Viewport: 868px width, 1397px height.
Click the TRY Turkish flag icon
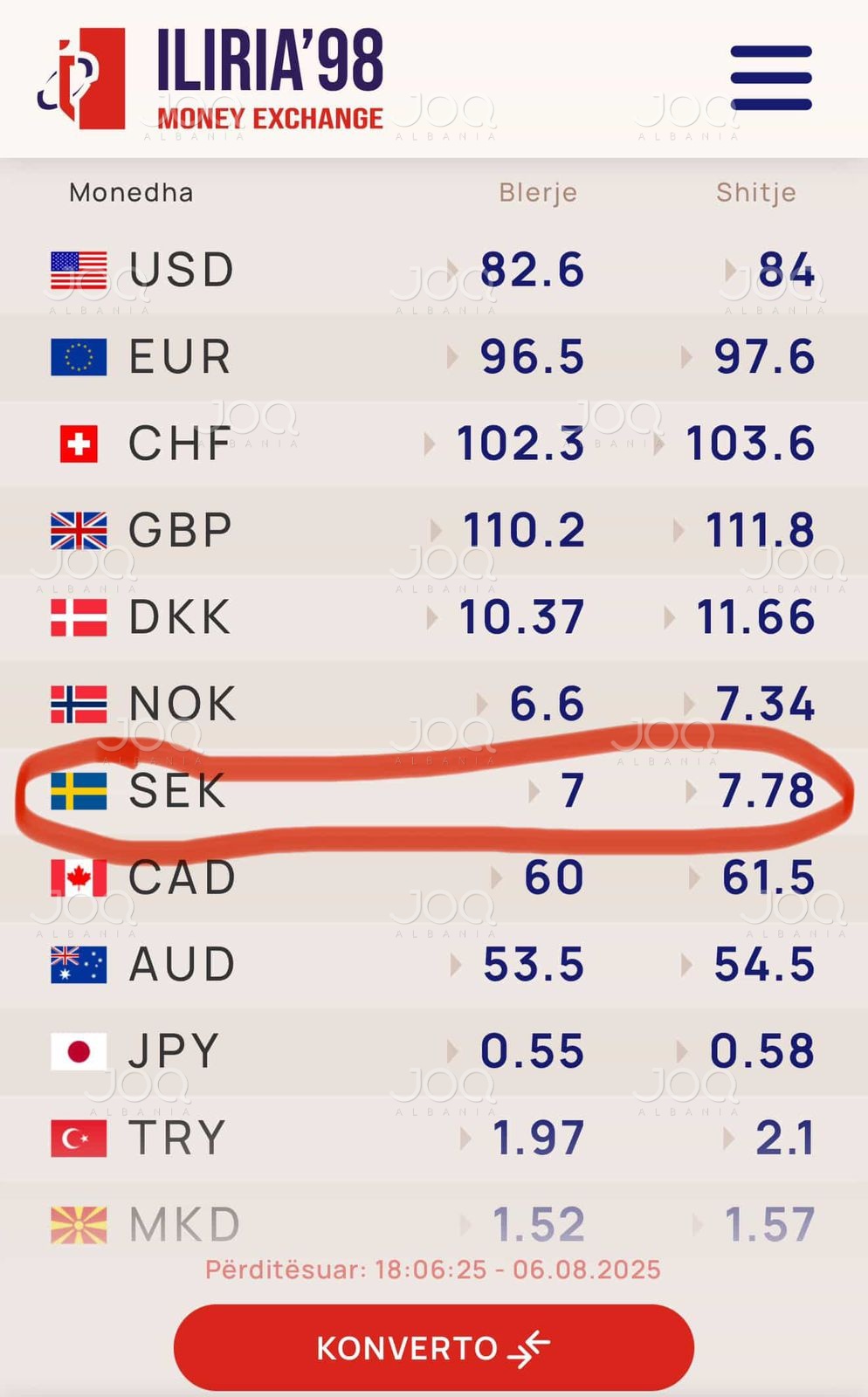point(79,1139)
